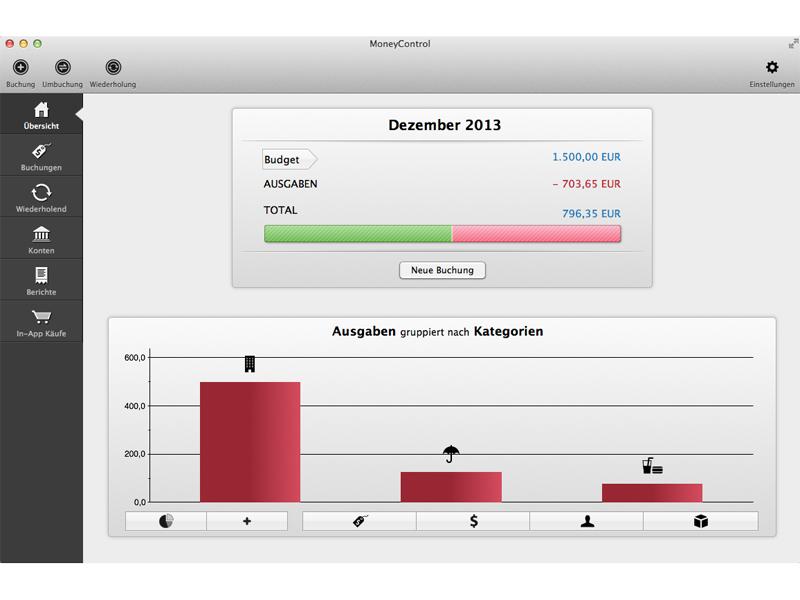800x600 pixels.
Task: Group expenses by person icon
Action: pos(587,521)
